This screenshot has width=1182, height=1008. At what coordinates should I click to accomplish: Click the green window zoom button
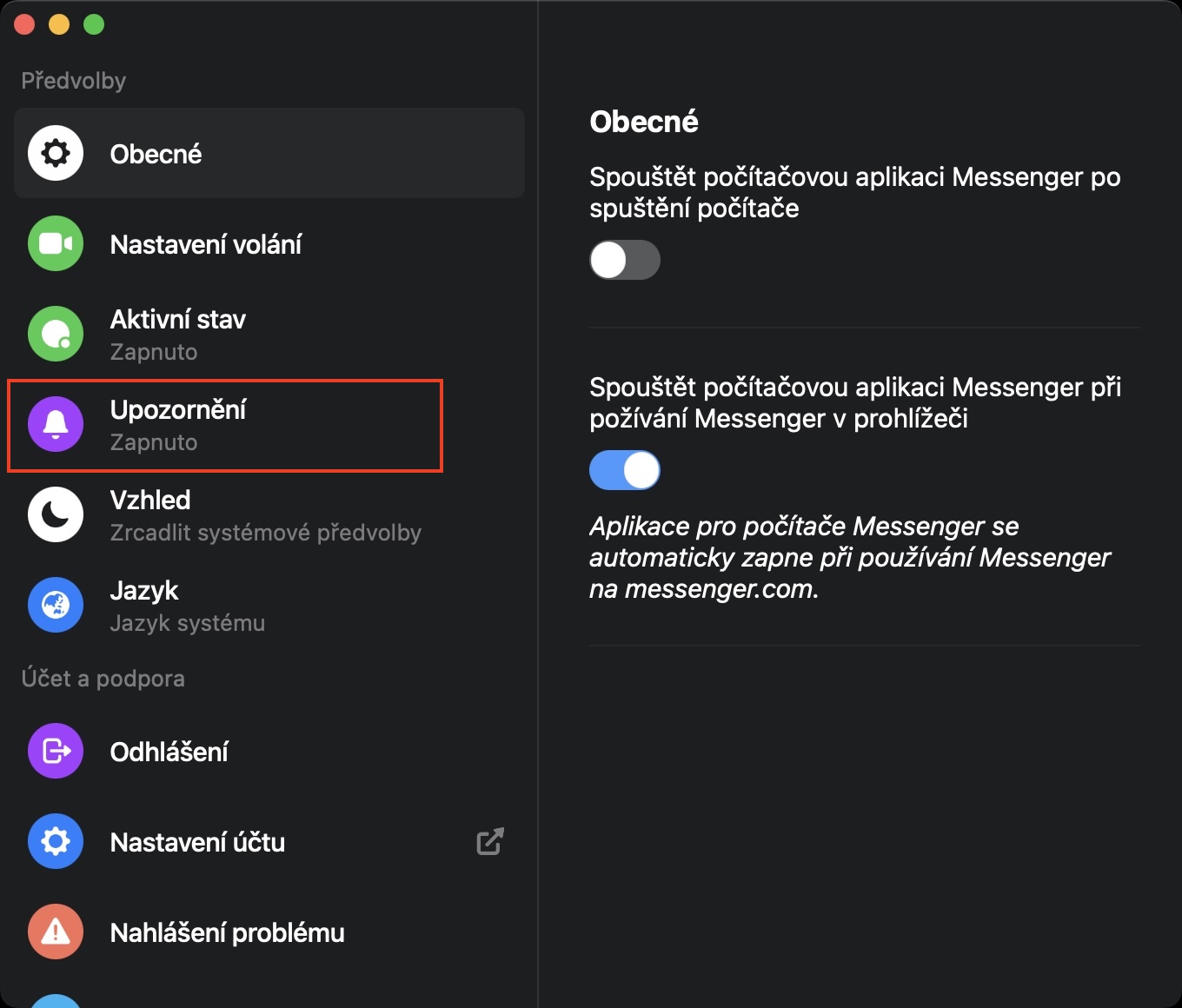94,25
